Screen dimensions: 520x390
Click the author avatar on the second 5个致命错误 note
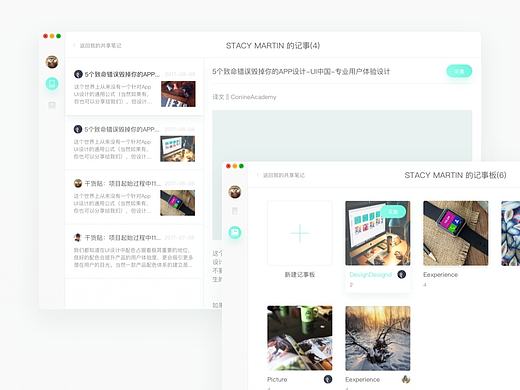(78, 129)
